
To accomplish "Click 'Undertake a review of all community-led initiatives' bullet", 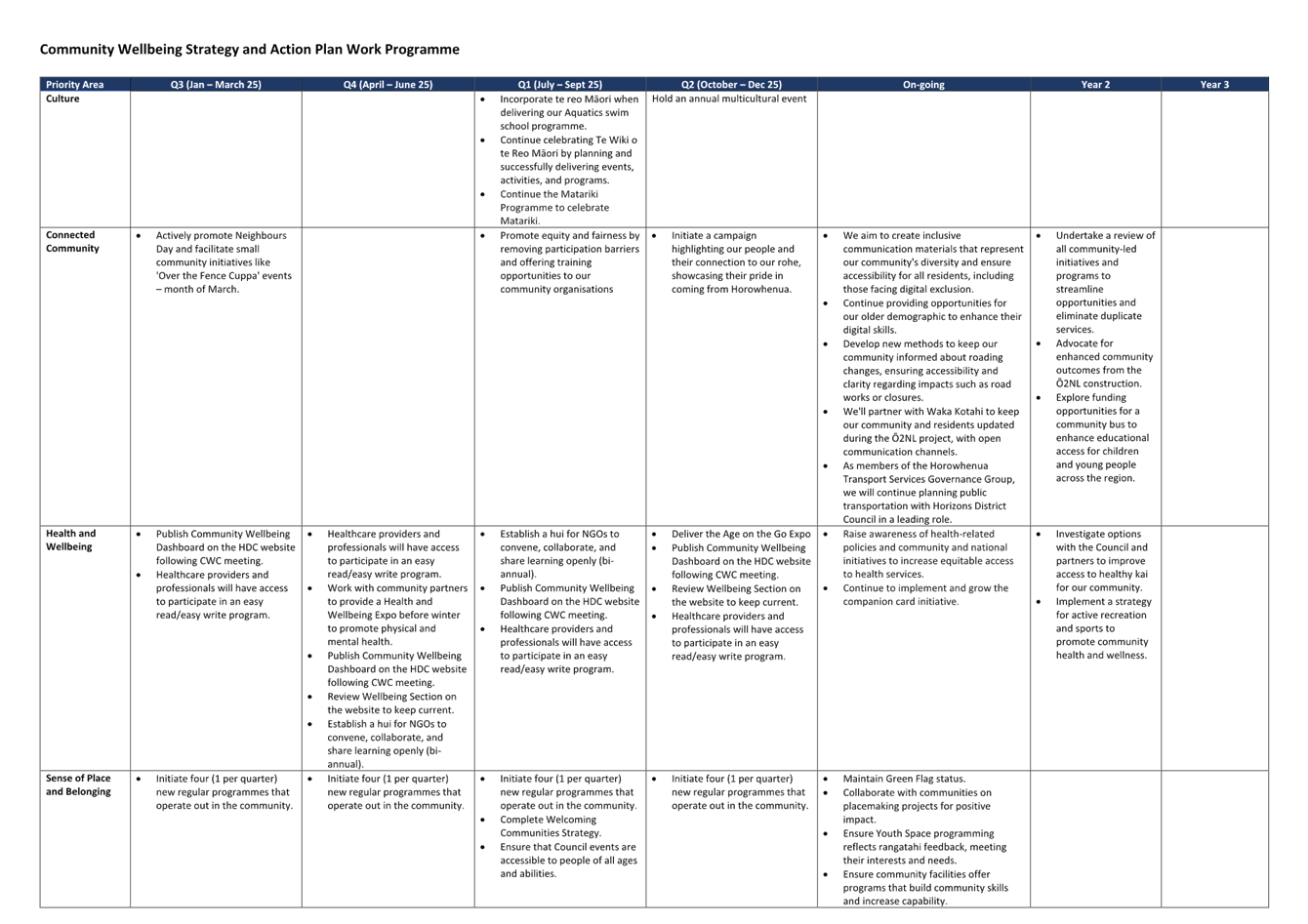I will (x=1105, y=283).
